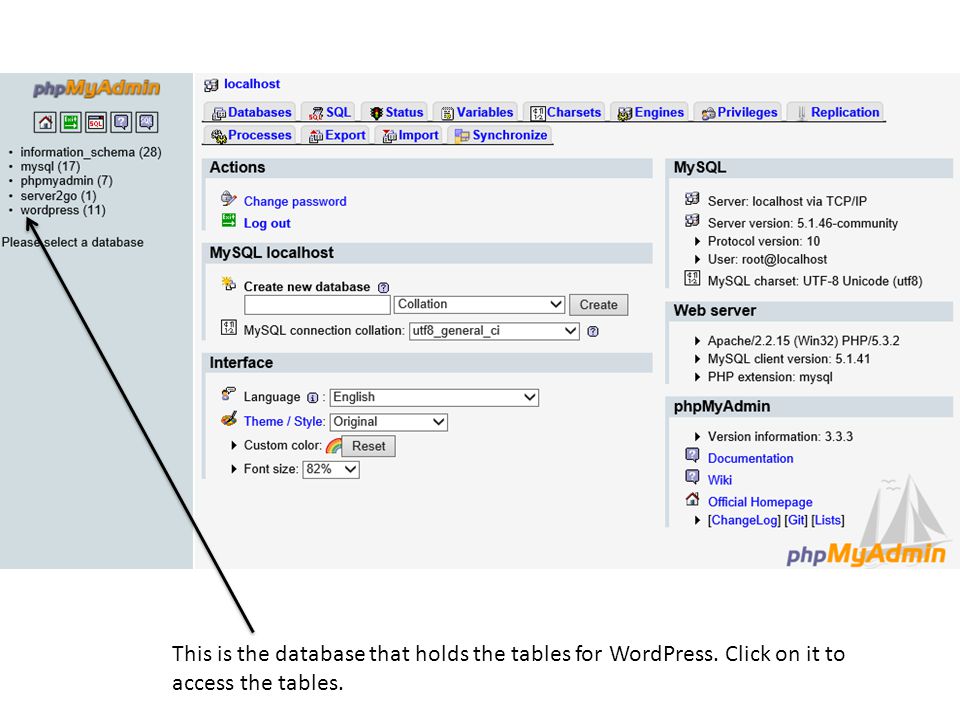Click the Log out link
This screenshot has height=720, width=960.
267,223
